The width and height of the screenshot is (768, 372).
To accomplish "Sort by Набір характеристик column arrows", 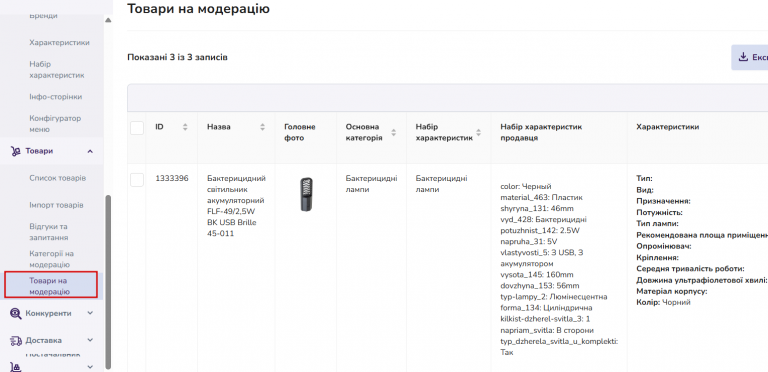I will [x=479, y=132].
